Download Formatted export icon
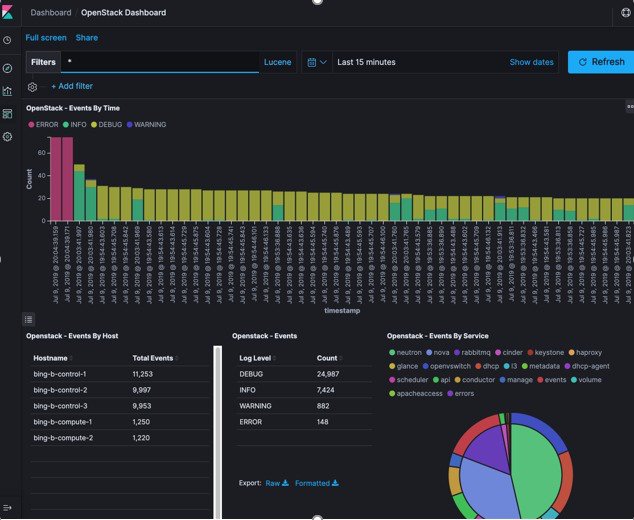Viewport: 634px width, 520px height. (x=335, y=483)
